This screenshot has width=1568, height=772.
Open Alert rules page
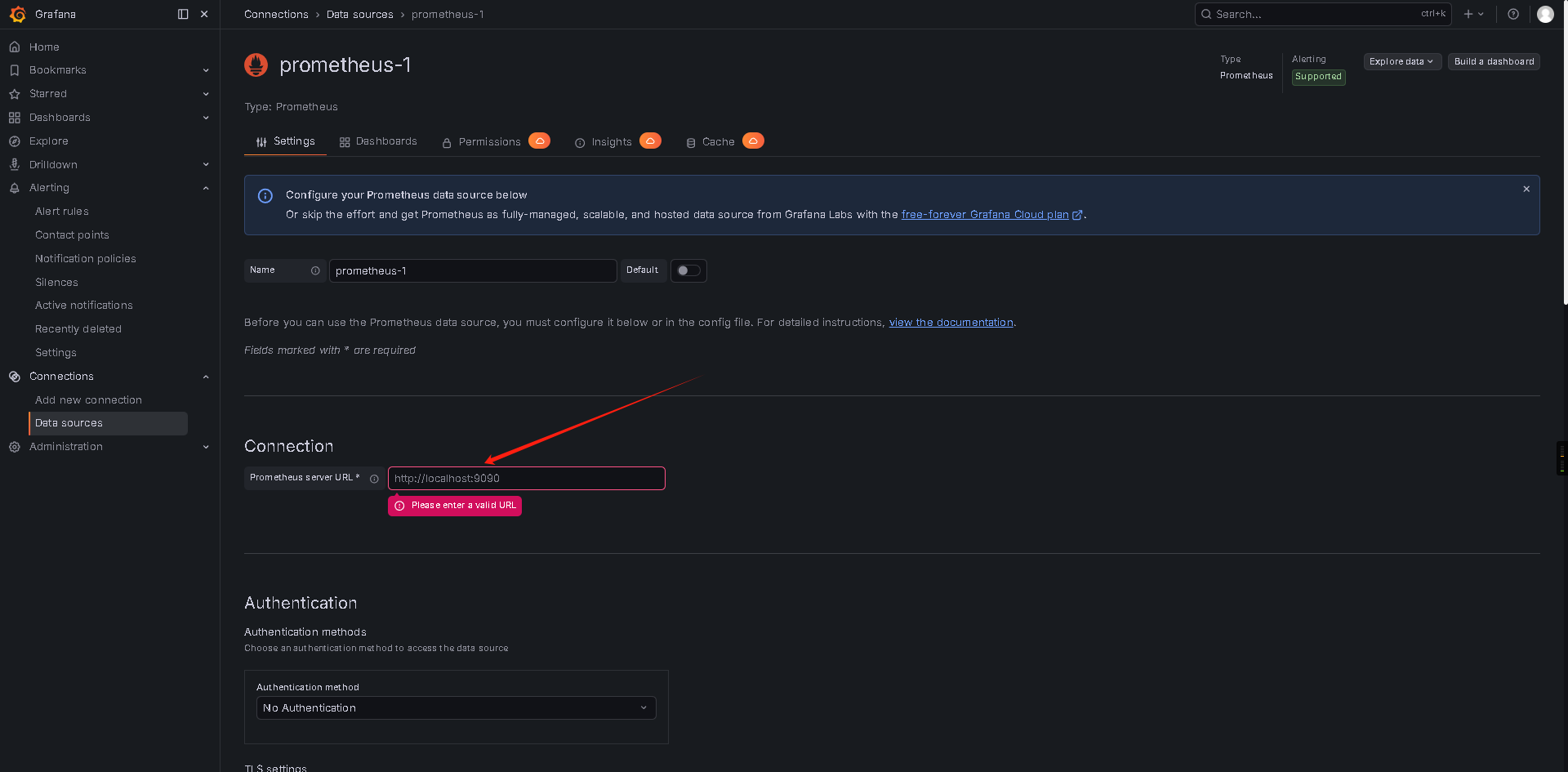62,212
